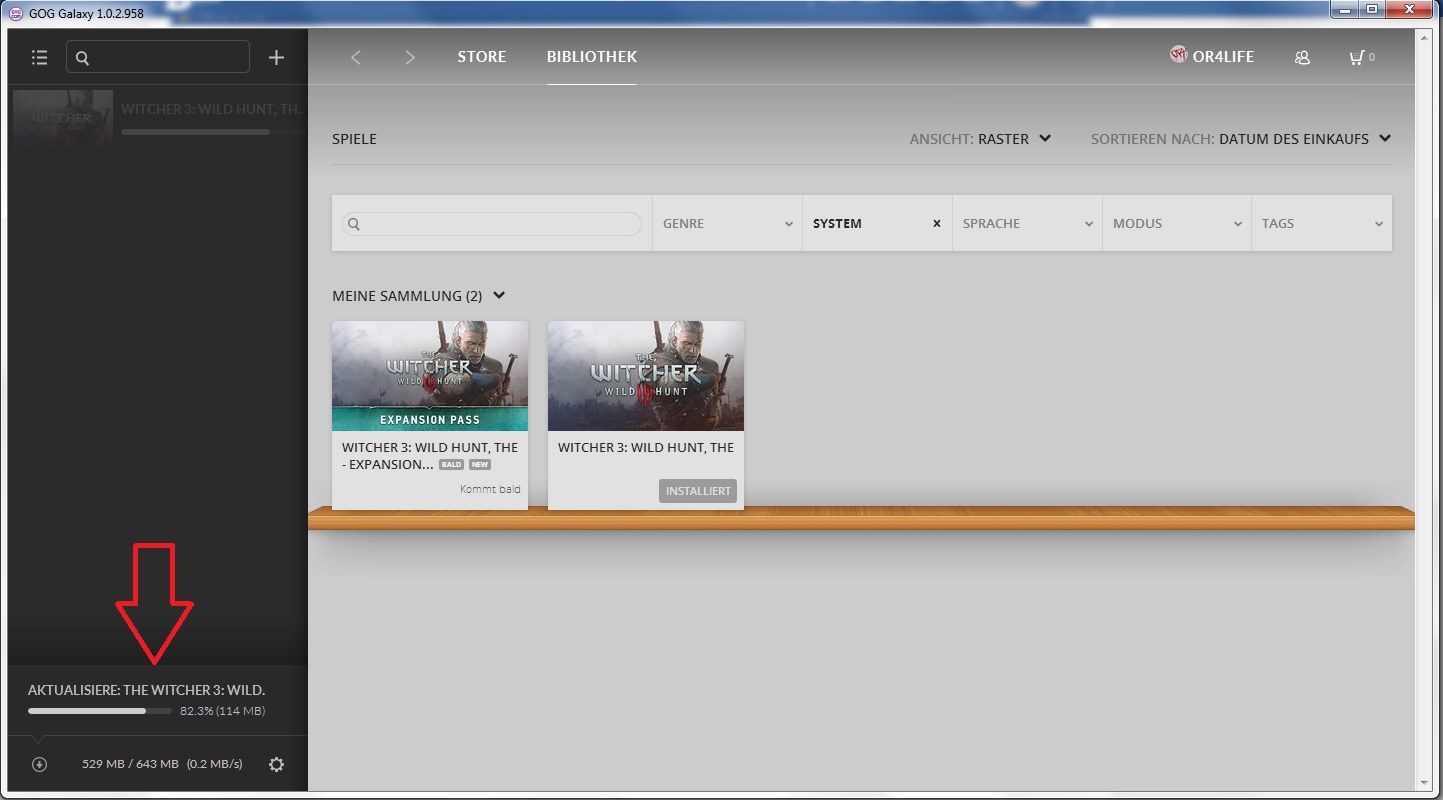The image size is (1443, 800).
Task: Open the sidebar list view menu icon
Action: tap(39, 58)
